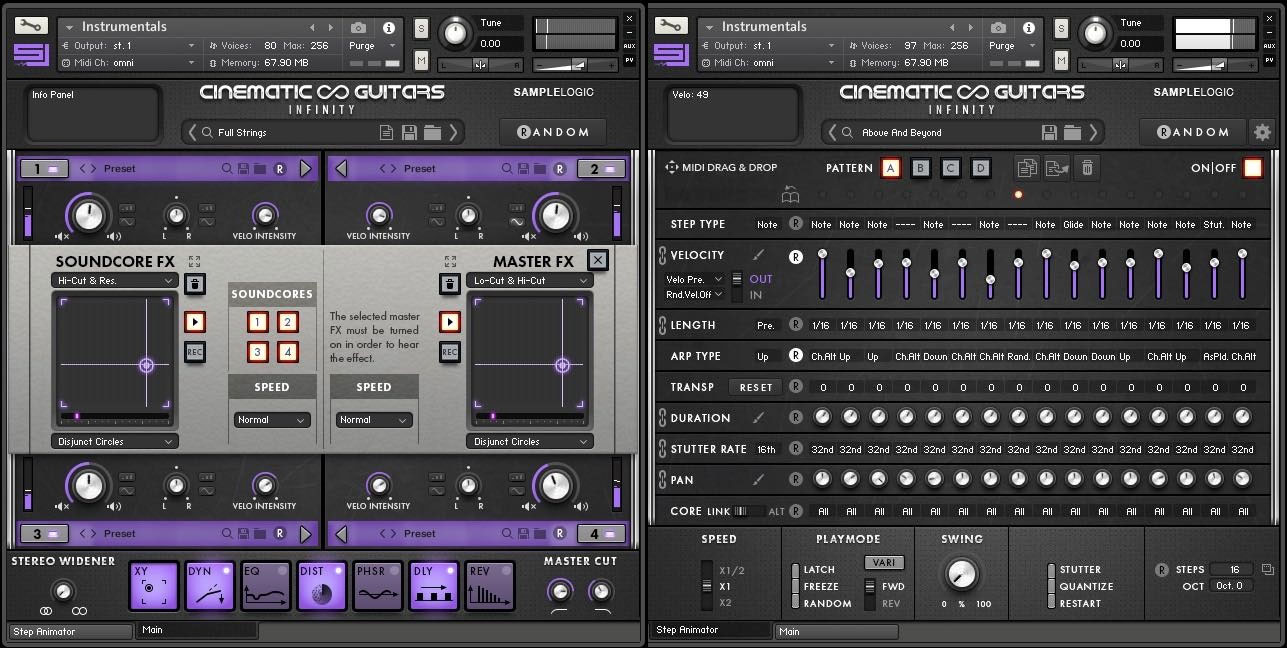This screenshot has width=1287, height=648.
Task: Randomize Velocity row with R
Action: click(x=796, y=256)
